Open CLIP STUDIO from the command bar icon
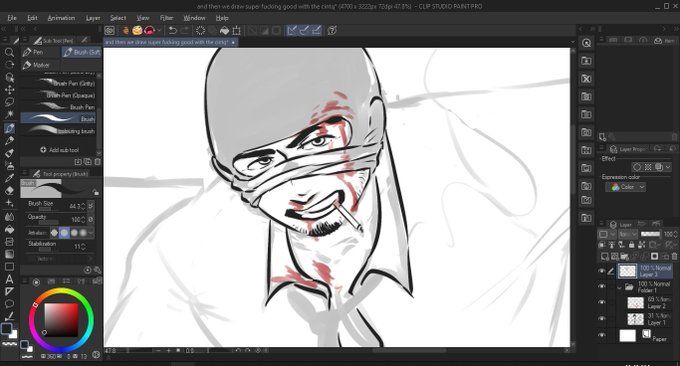 click(109, 30)
